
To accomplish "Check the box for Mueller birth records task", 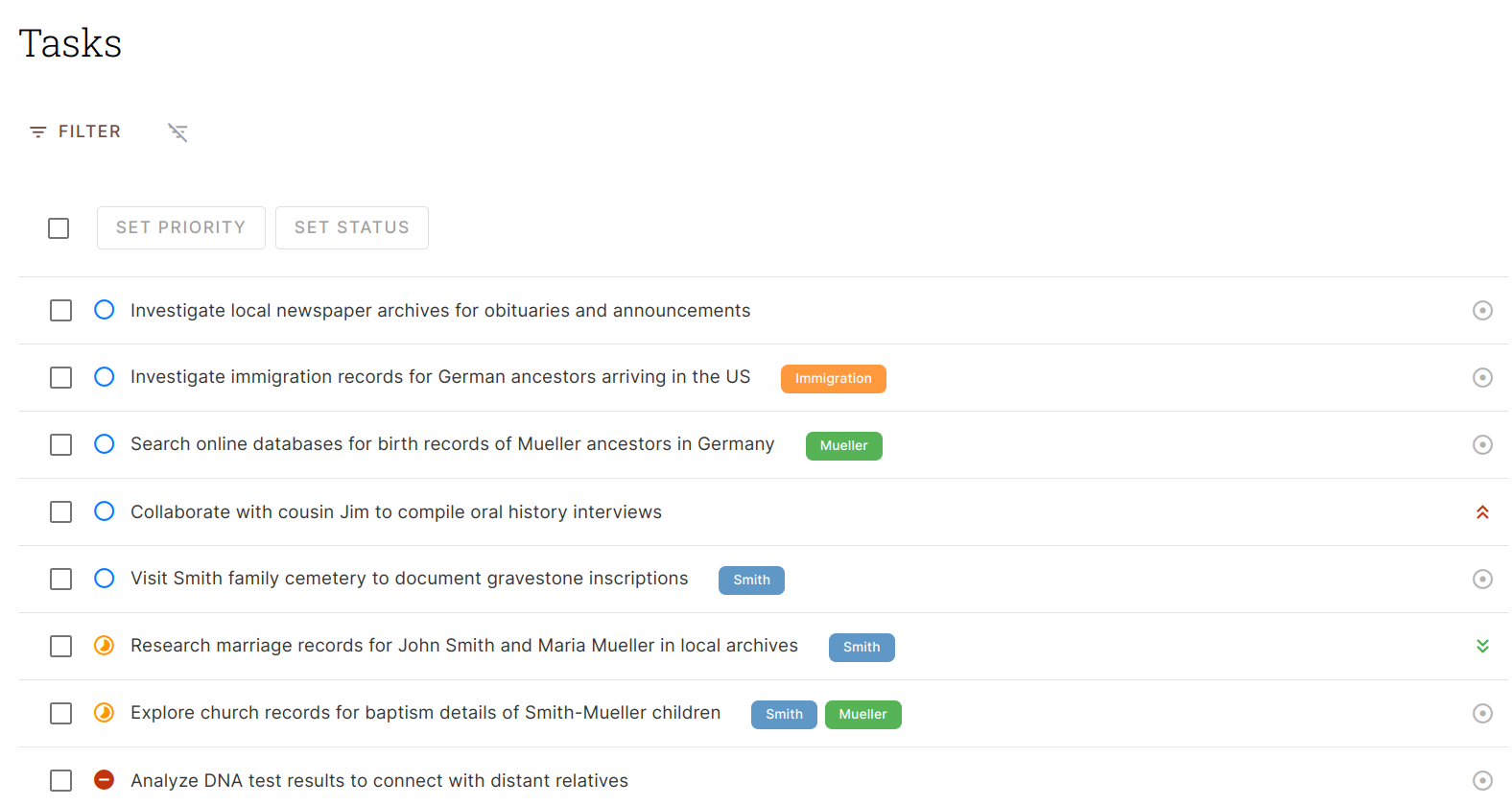I will tap(60, 444).
